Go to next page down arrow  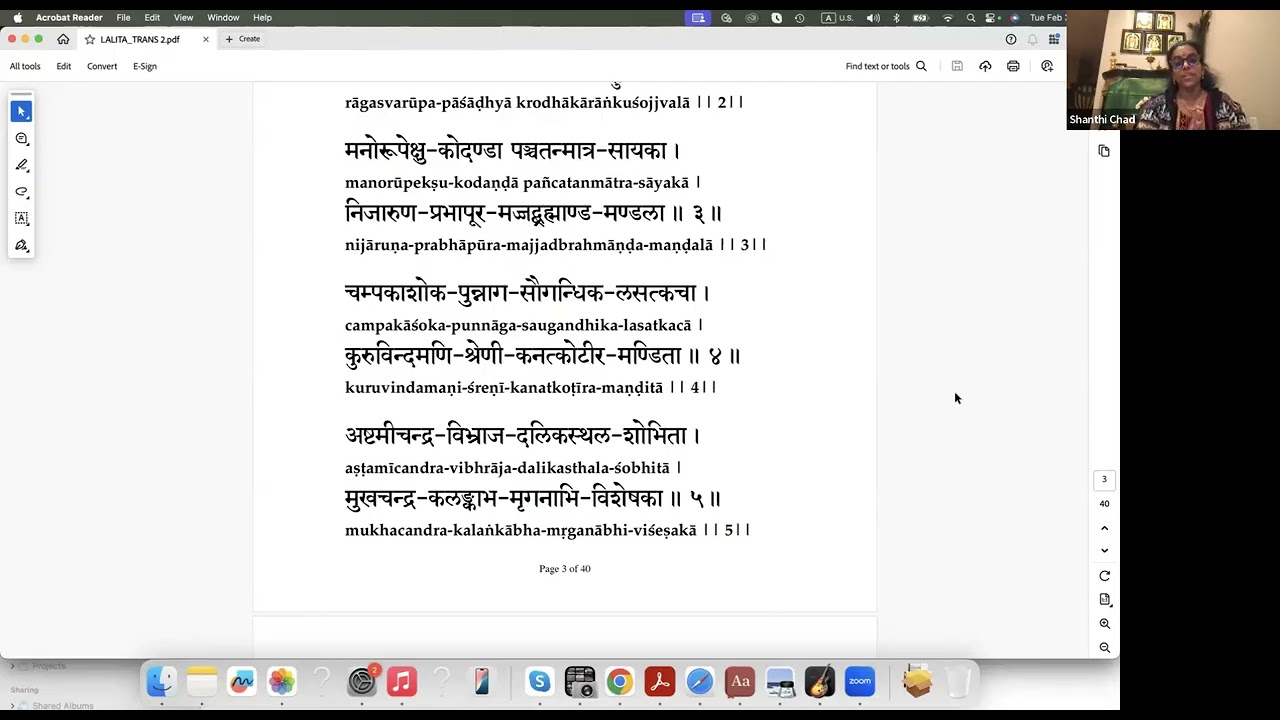point(1104,551)
